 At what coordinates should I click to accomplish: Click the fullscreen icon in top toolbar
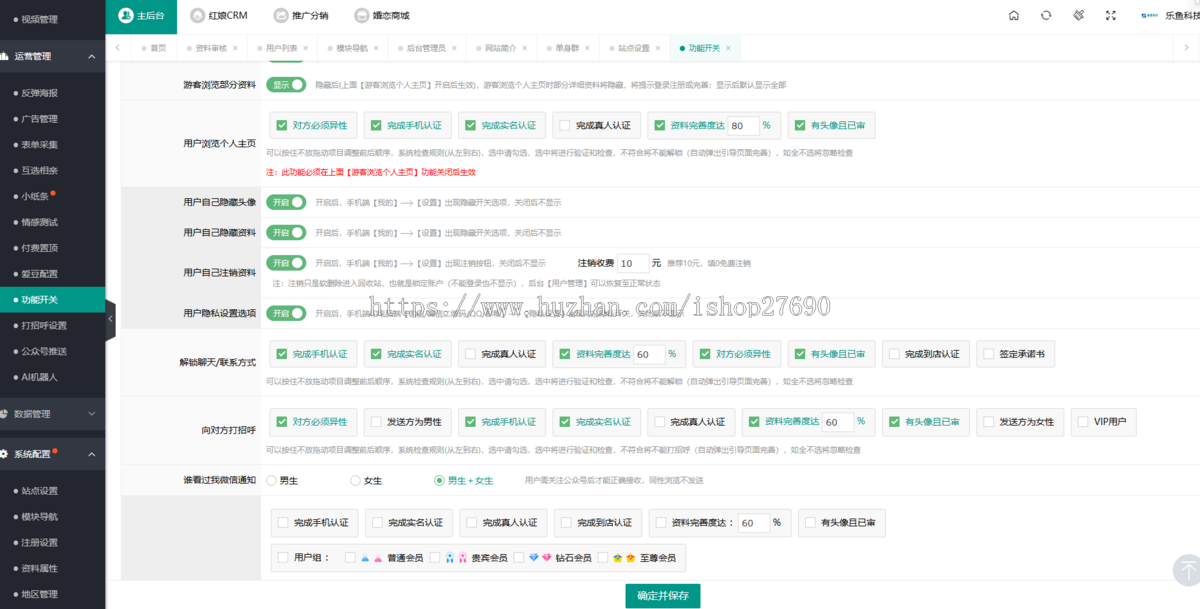[x=1111, y=16]
